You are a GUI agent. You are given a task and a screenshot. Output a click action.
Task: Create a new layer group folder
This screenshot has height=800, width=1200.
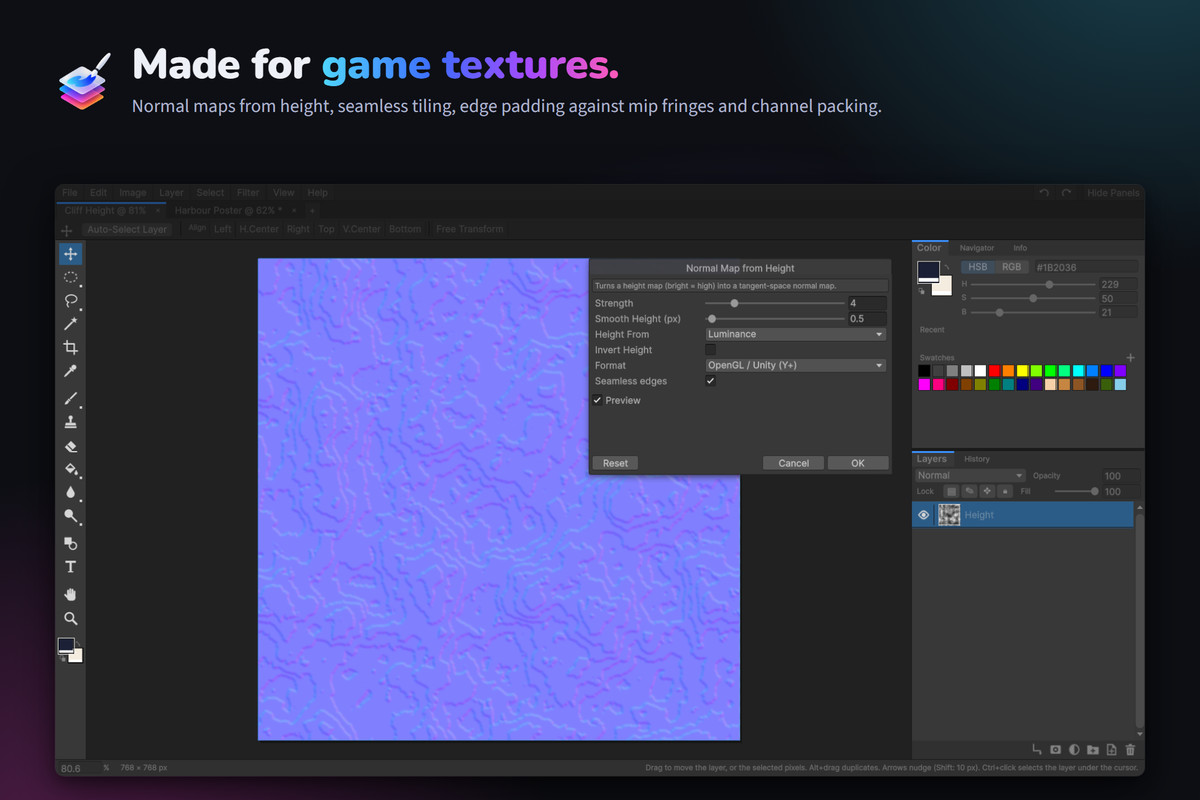[x=1093, y=749]
